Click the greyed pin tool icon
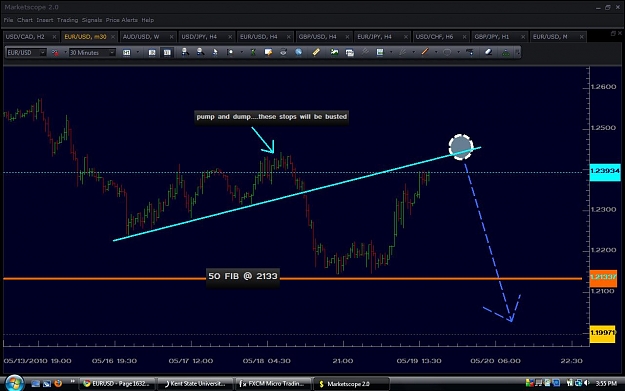This screenshot has height=391, width=625. tap(365, 52)
